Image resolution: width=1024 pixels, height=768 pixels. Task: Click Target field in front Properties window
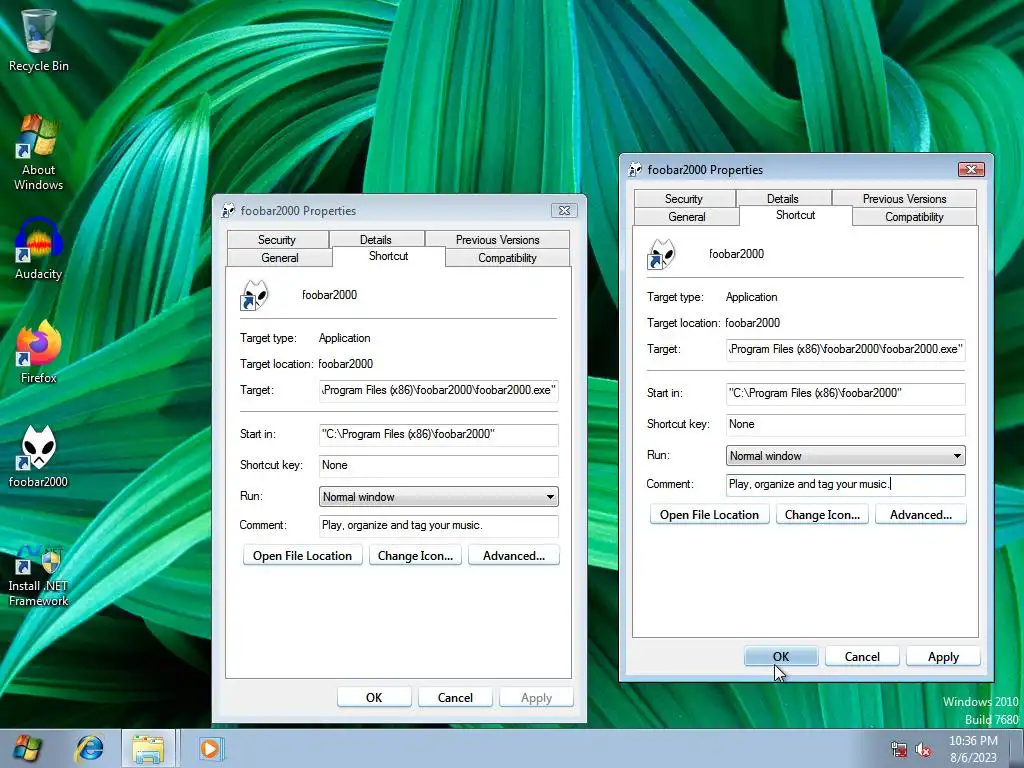click(846, 349)
